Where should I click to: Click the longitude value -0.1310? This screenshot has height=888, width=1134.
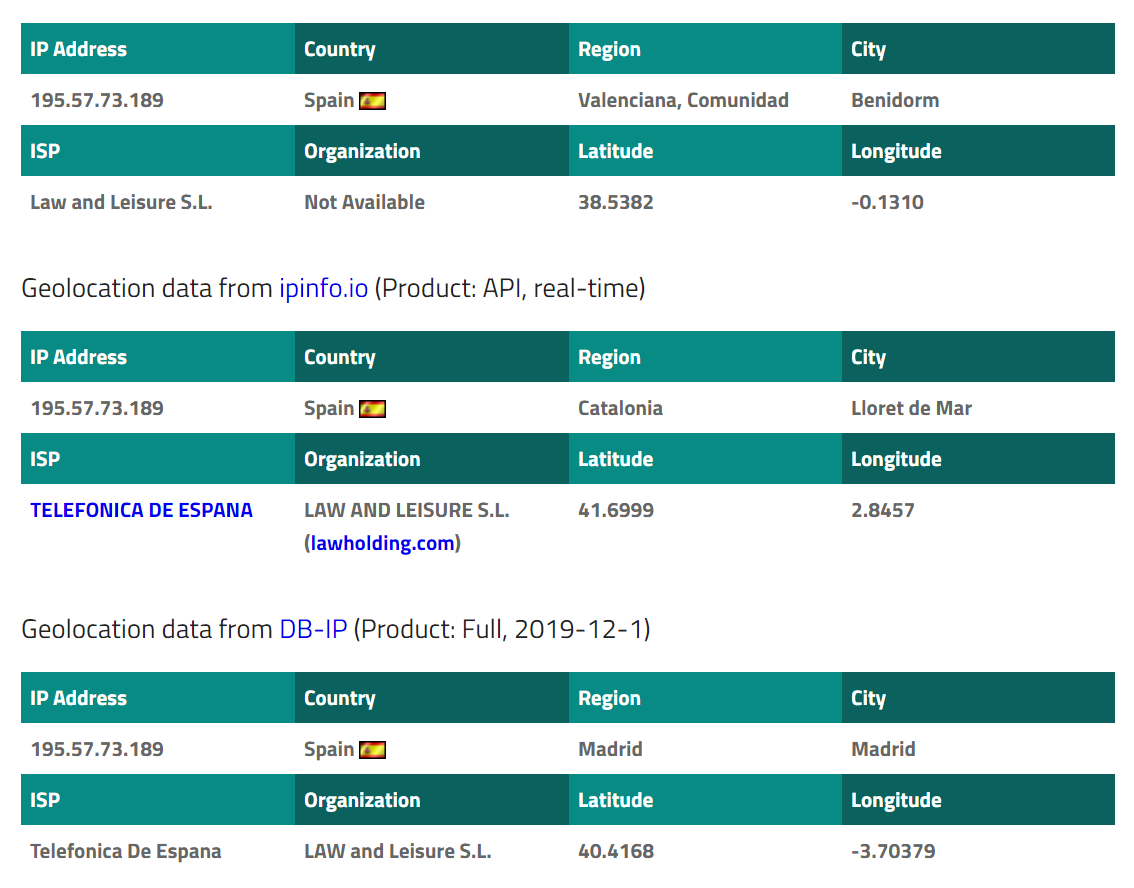[887, 202]
